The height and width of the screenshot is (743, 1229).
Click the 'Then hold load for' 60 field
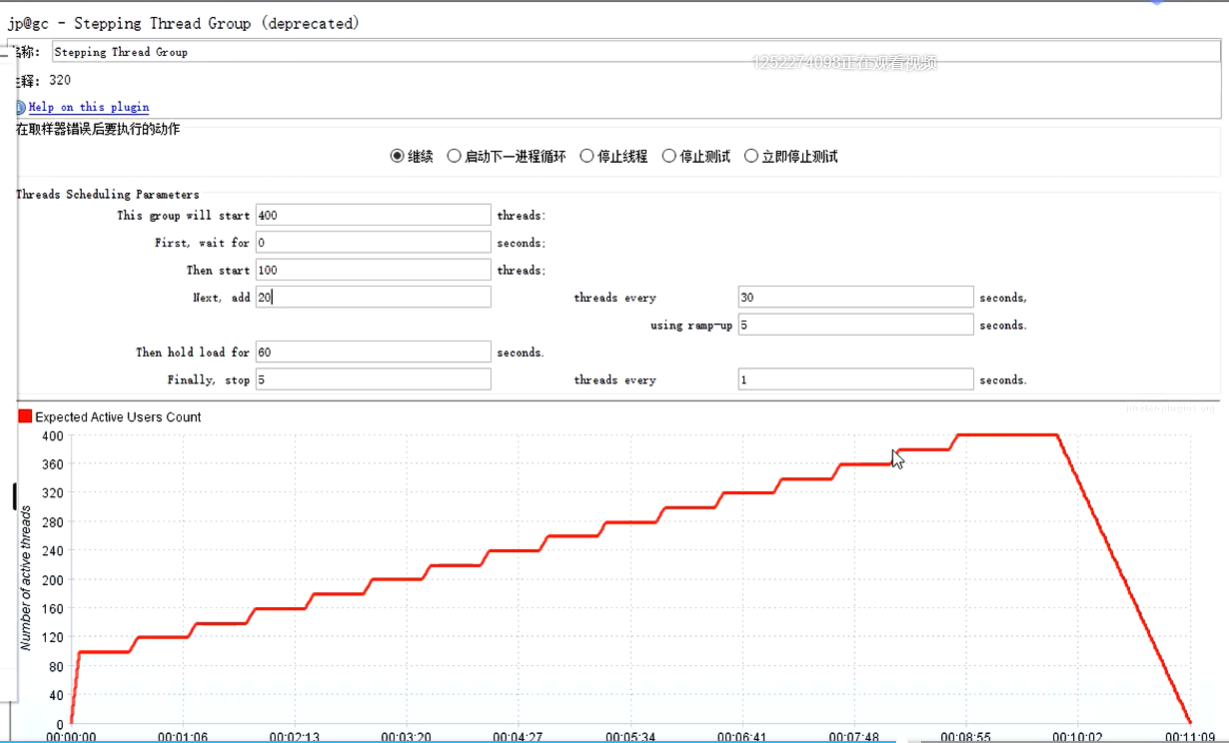pos(373,352)
